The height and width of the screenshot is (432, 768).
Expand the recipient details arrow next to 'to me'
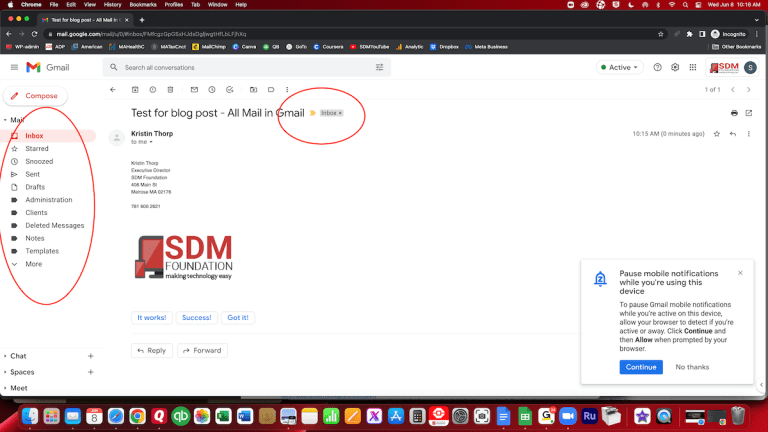[151, 142]
